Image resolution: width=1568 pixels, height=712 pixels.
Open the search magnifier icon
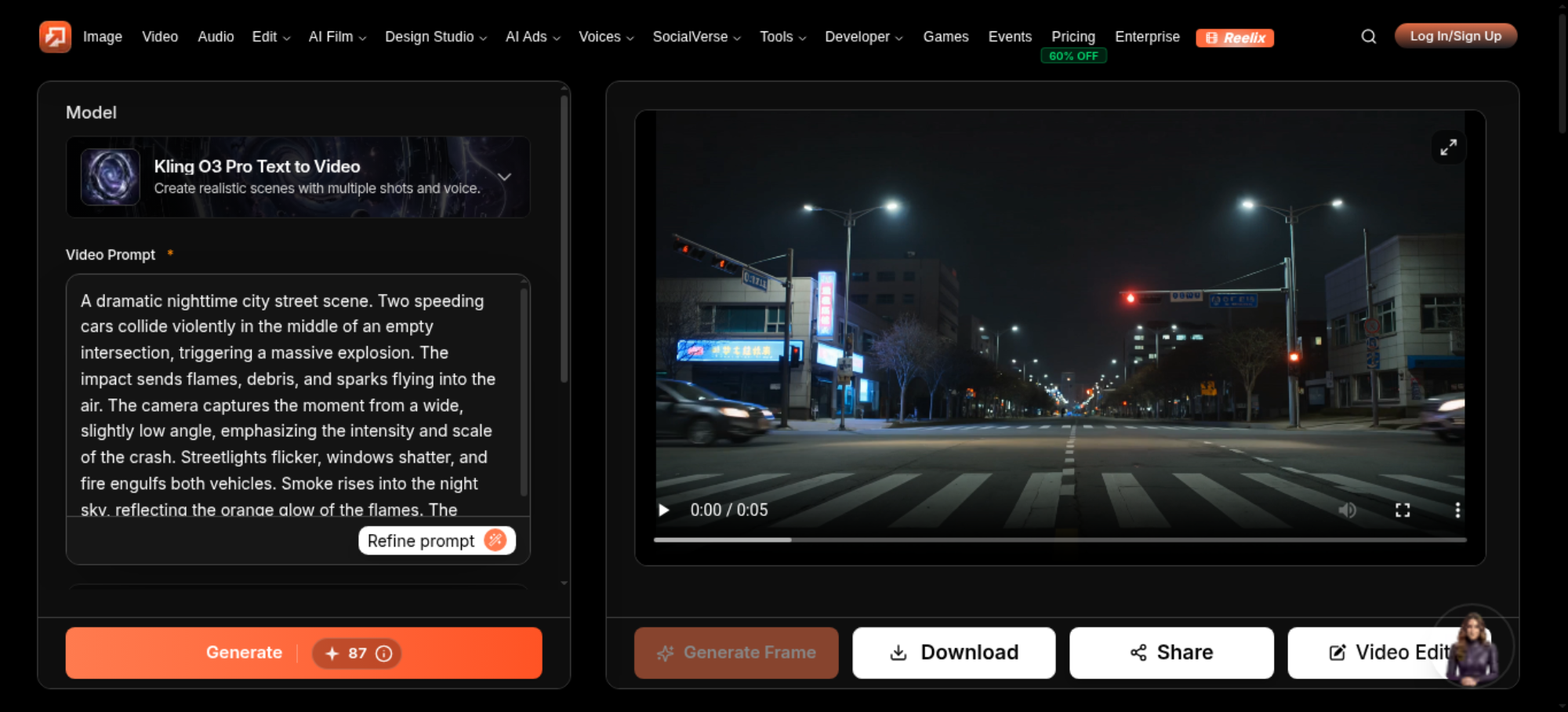pyautogui.click(x=1369, y=37)
